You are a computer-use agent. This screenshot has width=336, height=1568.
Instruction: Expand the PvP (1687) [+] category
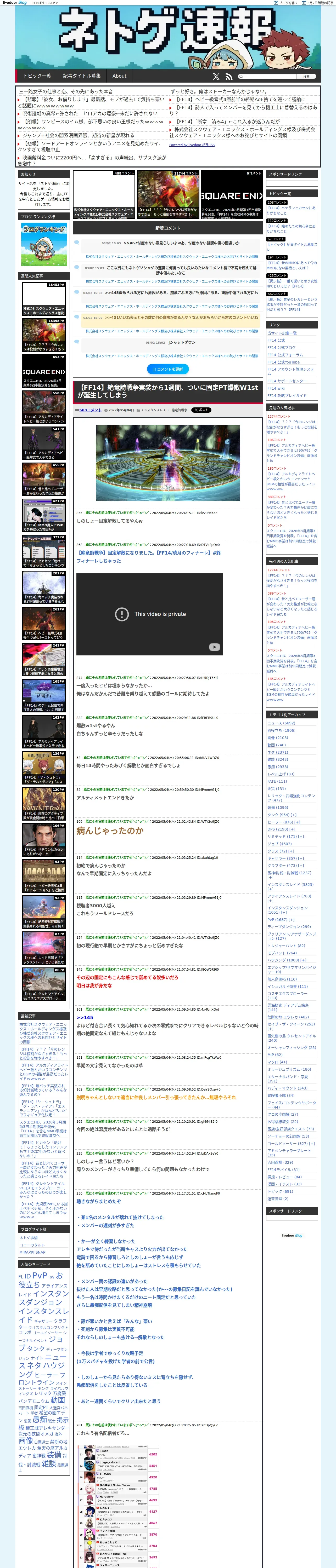[281, 920]
